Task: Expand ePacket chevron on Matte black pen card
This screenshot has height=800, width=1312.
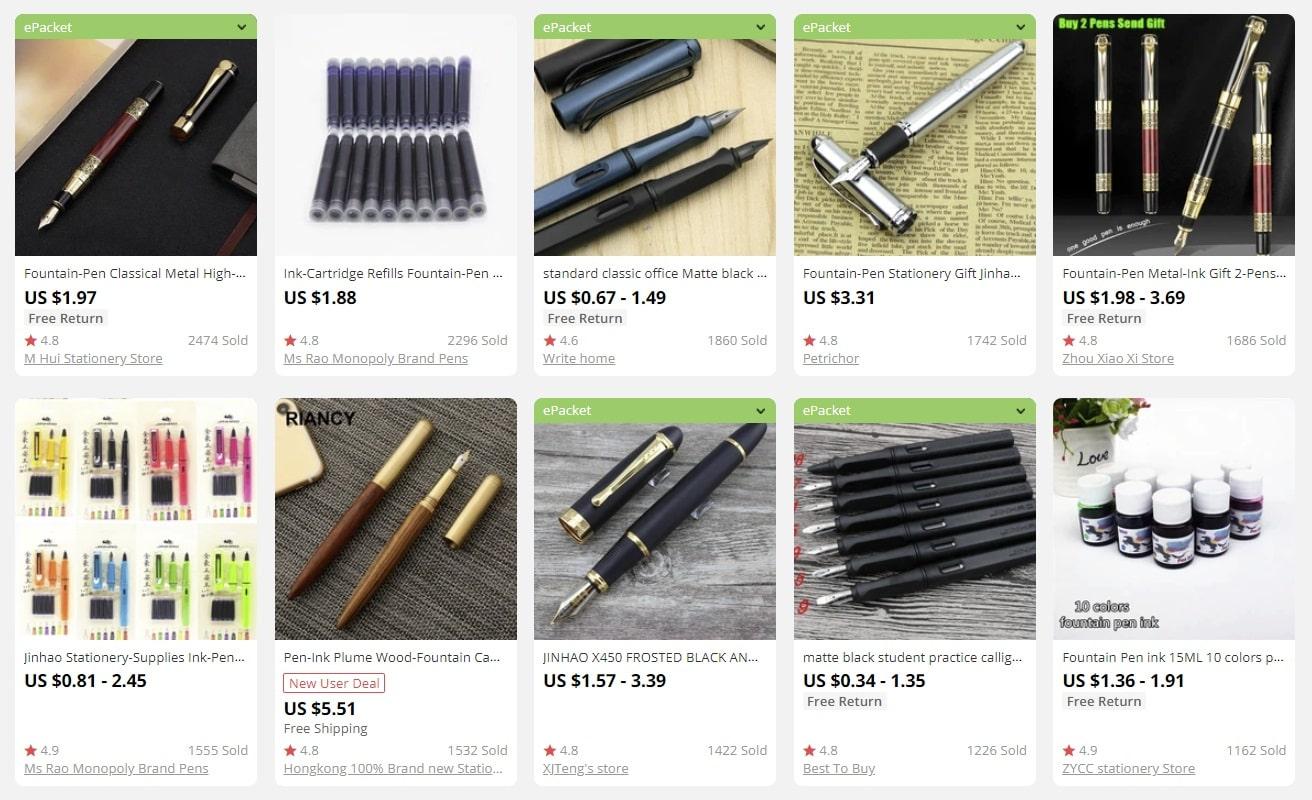Action: (x=761, y=27)
